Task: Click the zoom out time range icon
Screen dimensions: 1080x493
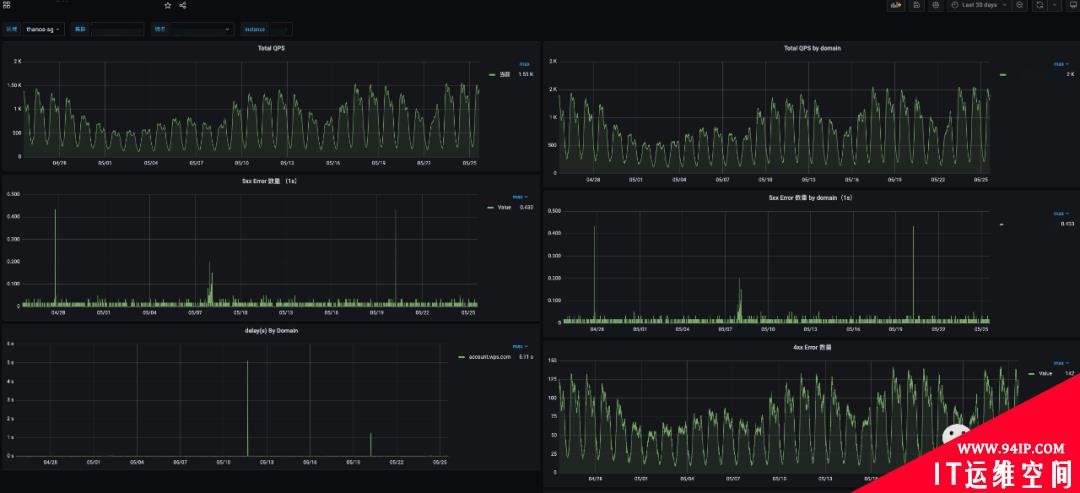Action: click(x=1020, y=5)
